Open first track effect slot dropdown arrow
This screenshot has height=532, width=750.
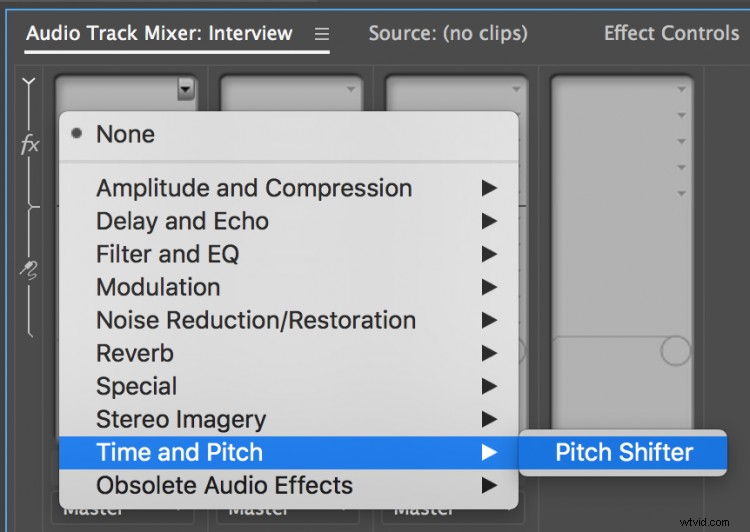[186, 89]
